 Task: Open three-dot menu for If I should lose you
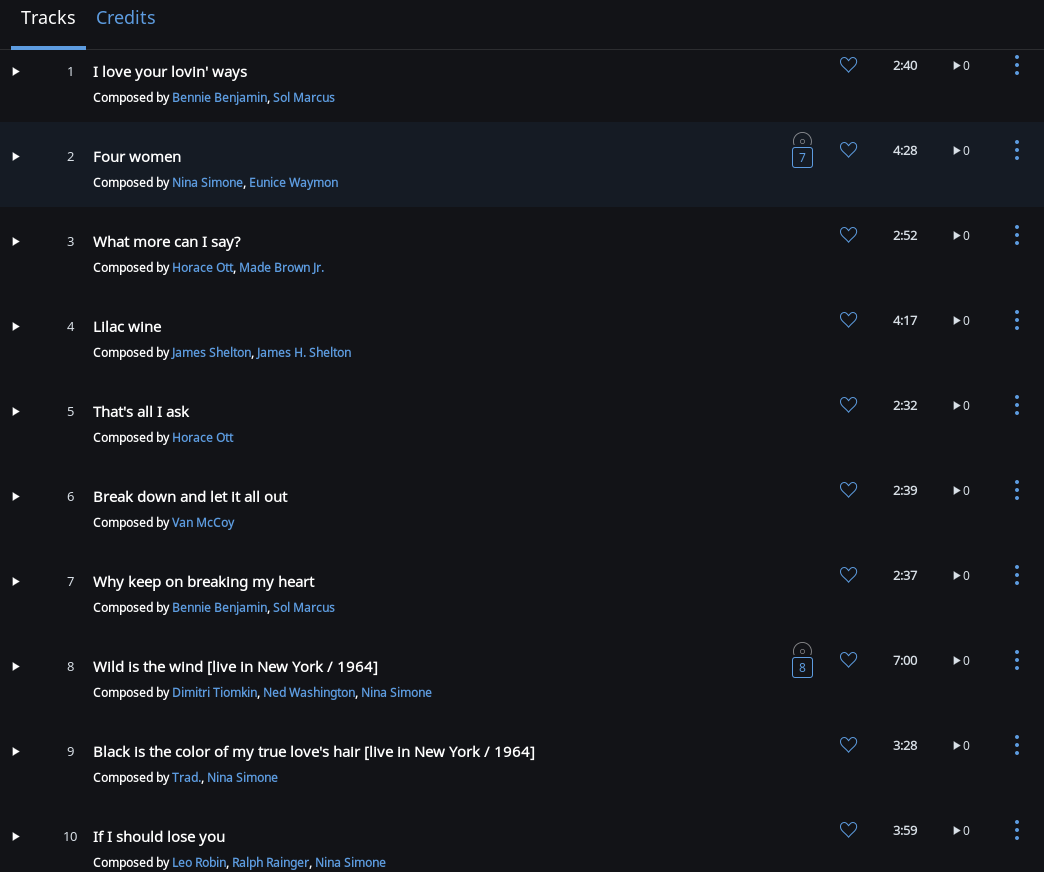pos(1017,830)
